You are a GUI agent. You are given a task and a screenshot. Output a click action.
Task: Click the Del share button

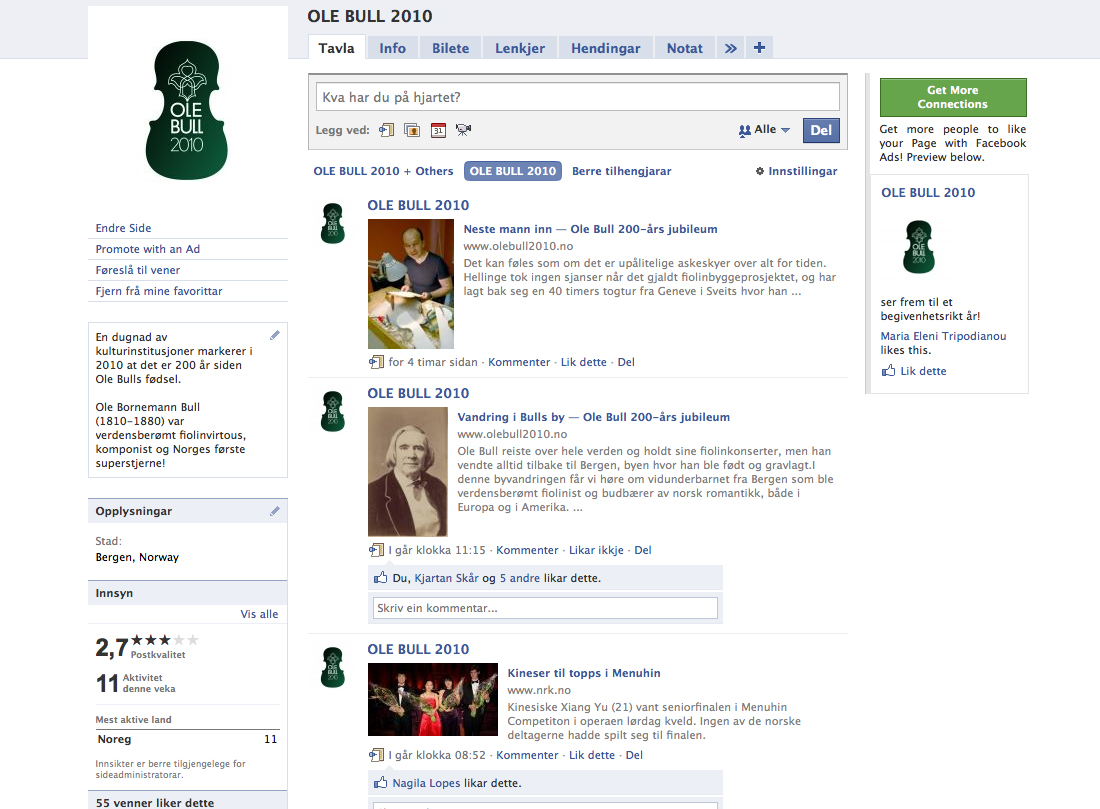click(821, 130)
